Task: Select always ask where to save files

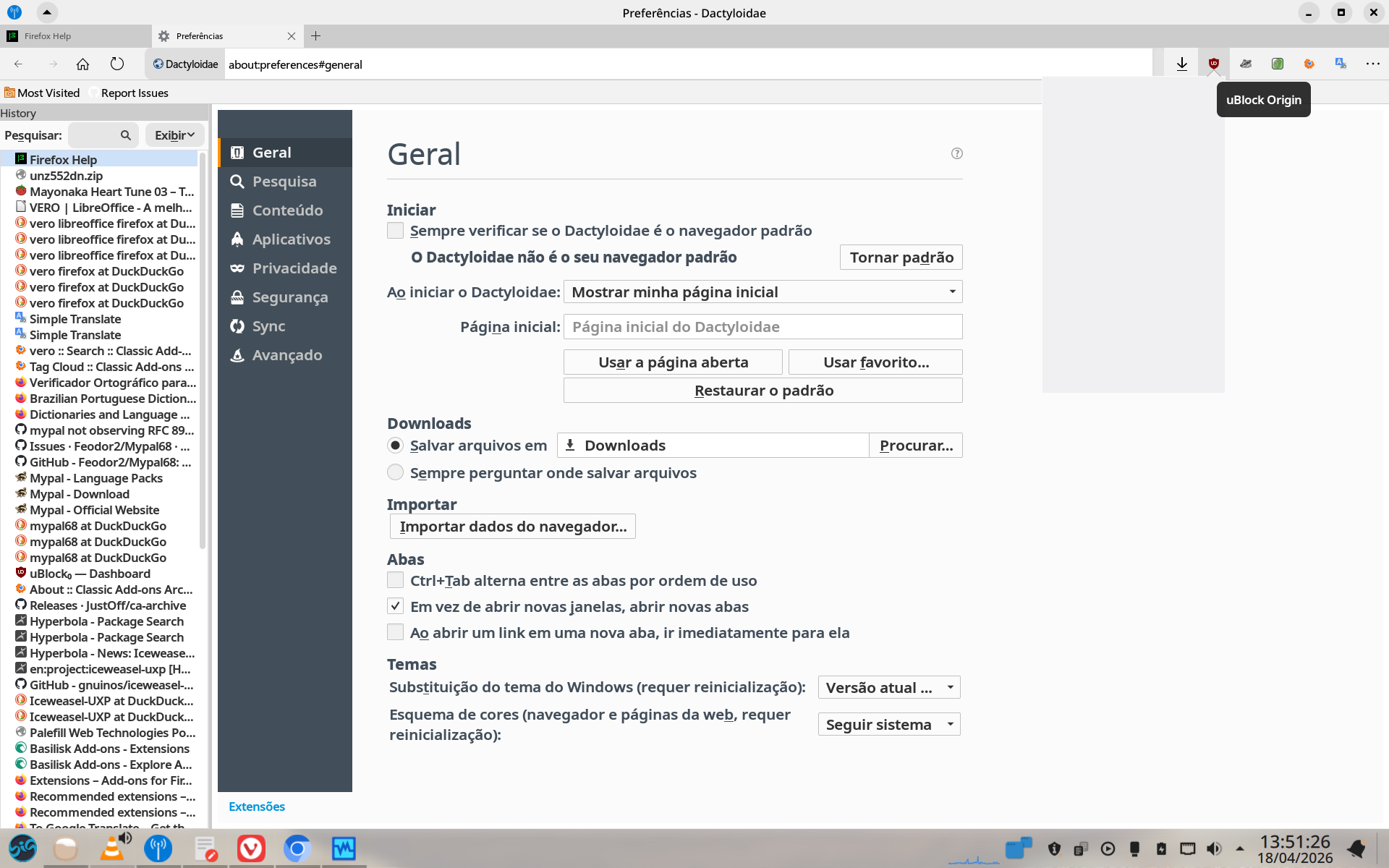Action: 395,472
